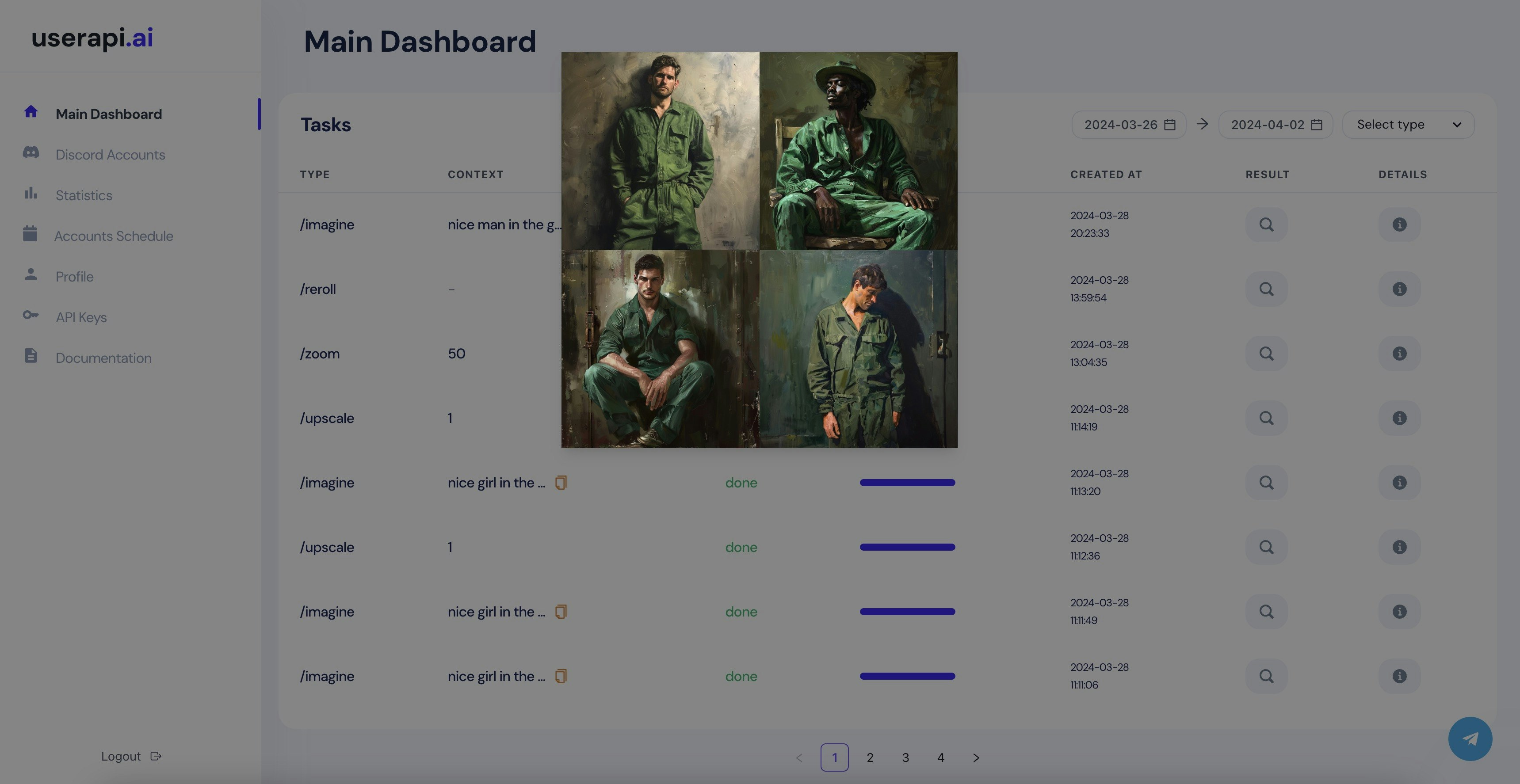Open Documentation from sidebar

click(x=103, y=358)
